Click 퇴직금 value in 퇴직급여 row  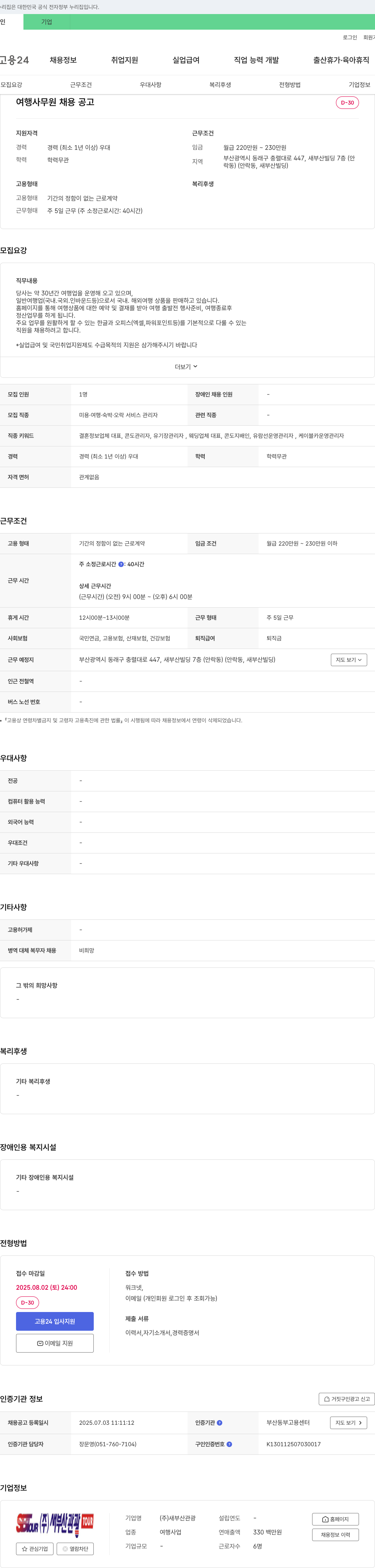[x=274, y=638]
